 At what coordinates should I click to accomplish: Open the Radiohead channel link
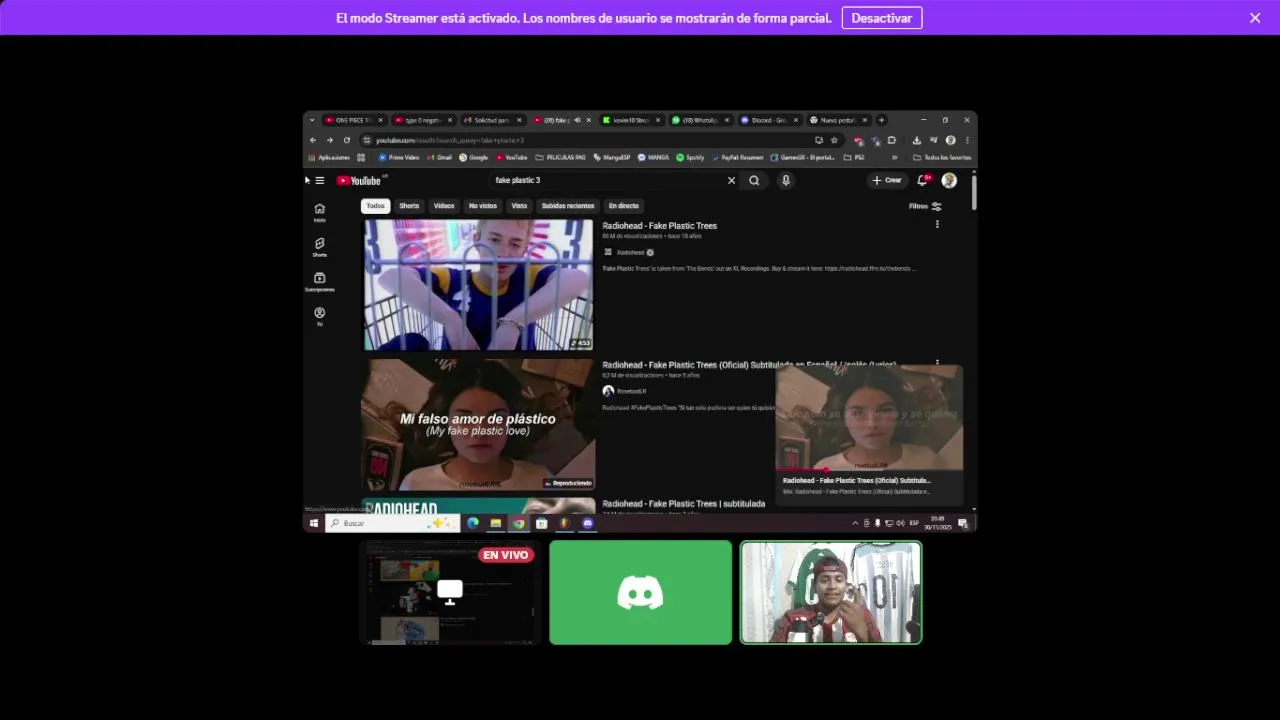coord(630,252)
